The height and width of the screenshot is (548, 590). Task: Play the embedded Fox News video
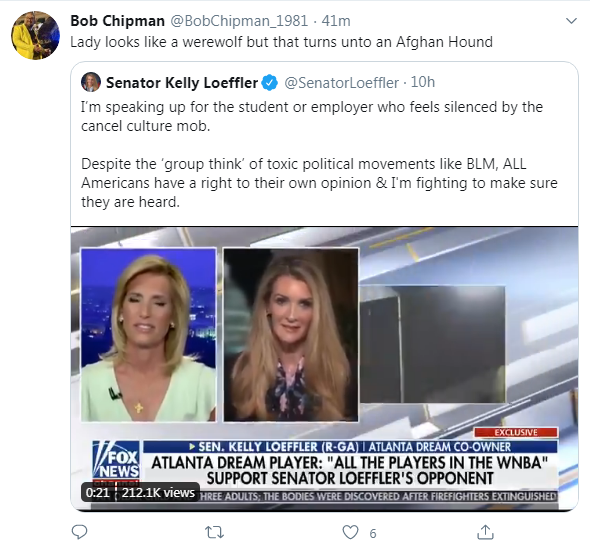(x=324, y=369)
